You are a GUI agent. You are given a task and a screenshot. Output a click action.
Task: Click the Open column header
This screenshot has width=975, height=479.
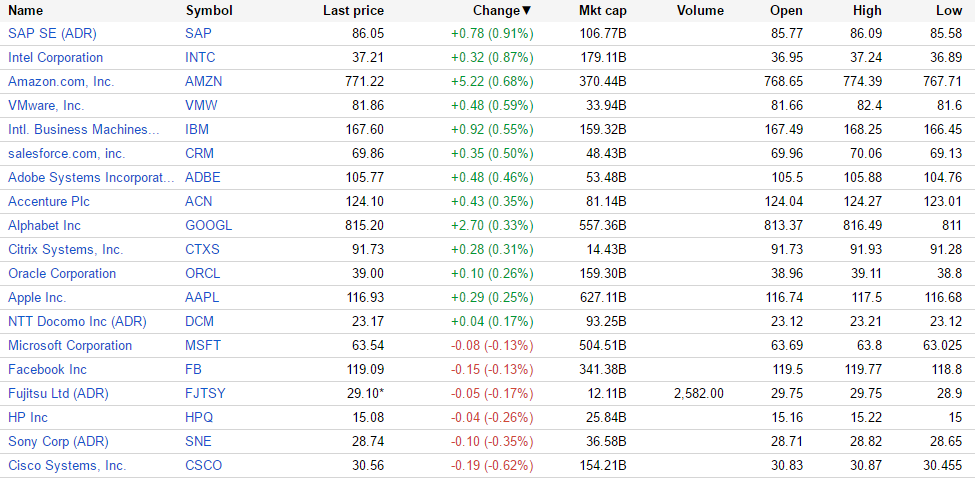(786, 10)
